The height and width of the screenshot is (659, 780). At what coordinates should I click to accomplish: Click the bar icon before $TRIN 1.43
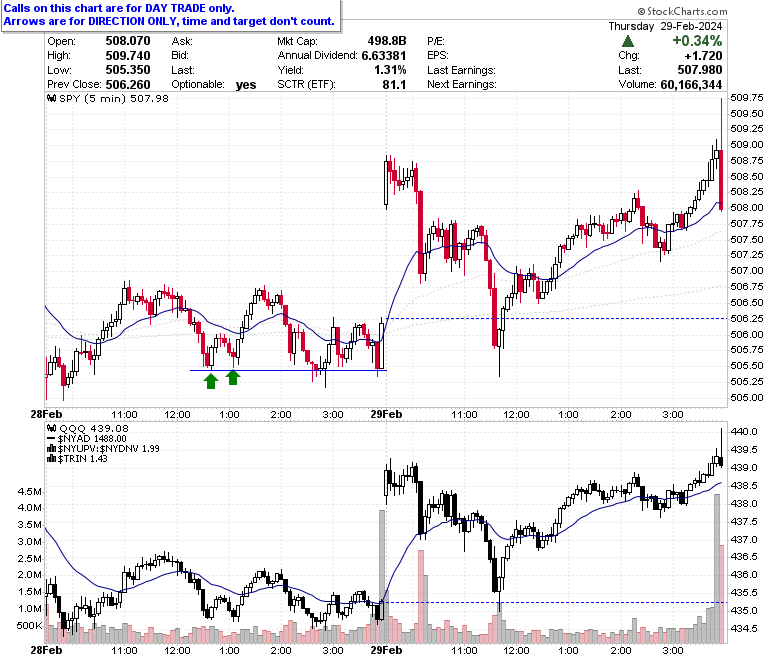tap(51, 459)
